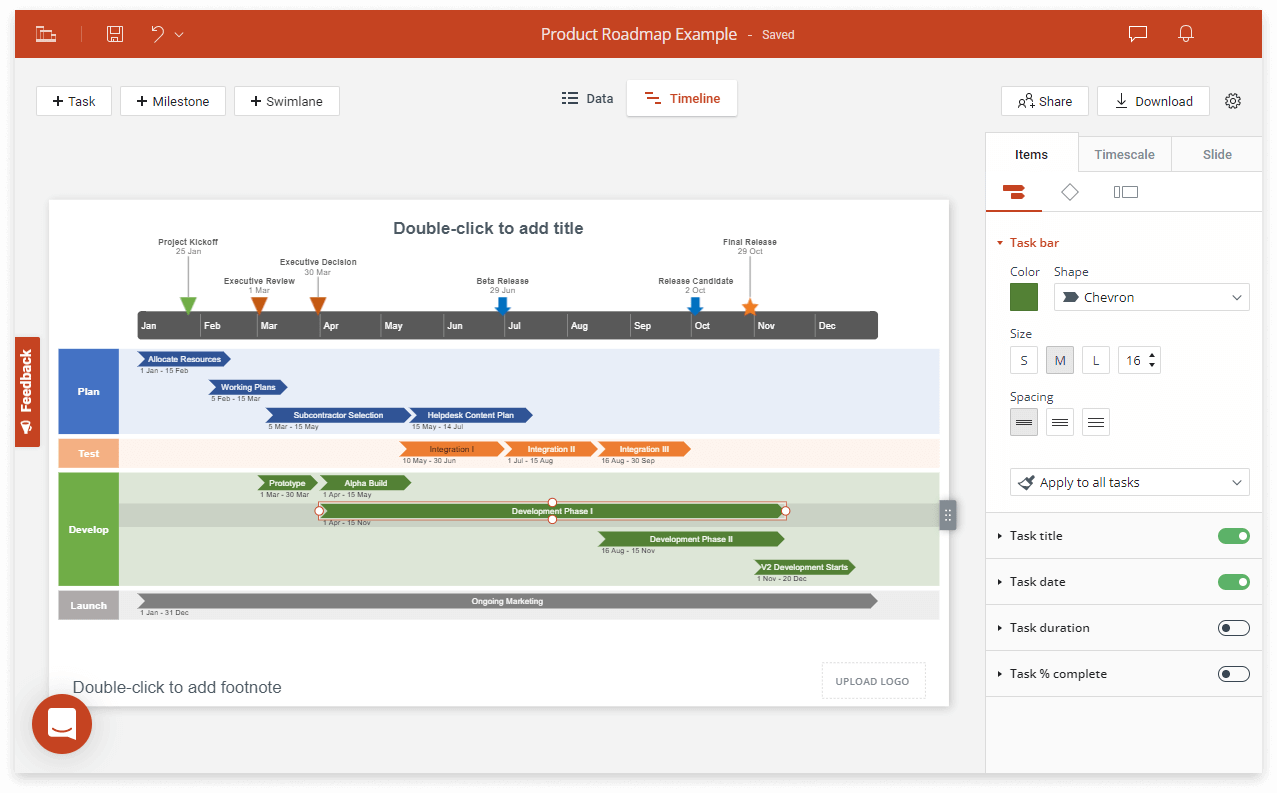This screenshot has width=1277, height=793.
Task: Select the milestone diamond icon in Items panel
Action: pos(1070,191)
